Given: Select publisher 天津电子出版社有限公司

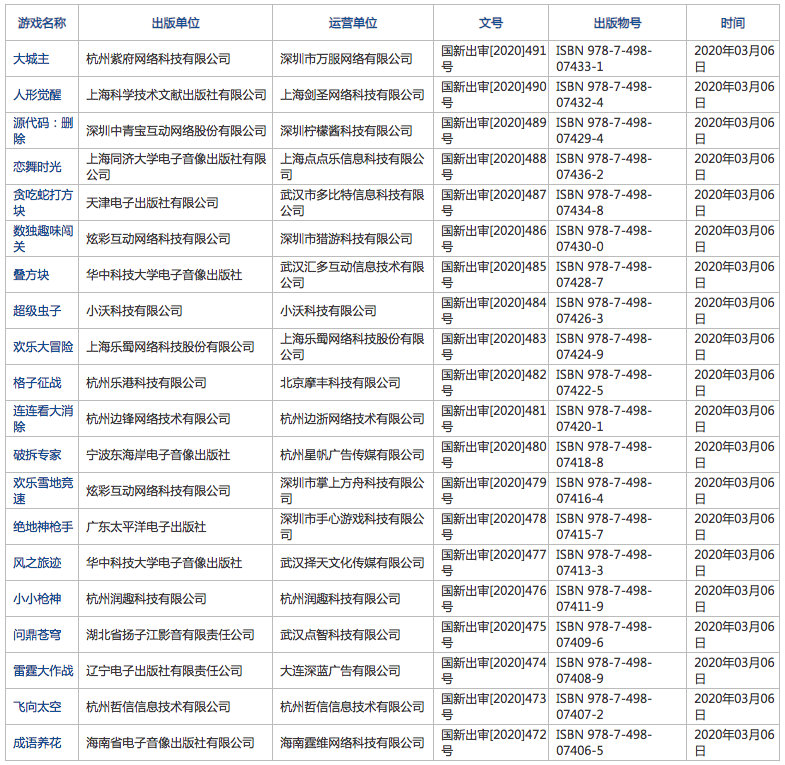Looking at the screenshot, I should [x=152, y=203].
